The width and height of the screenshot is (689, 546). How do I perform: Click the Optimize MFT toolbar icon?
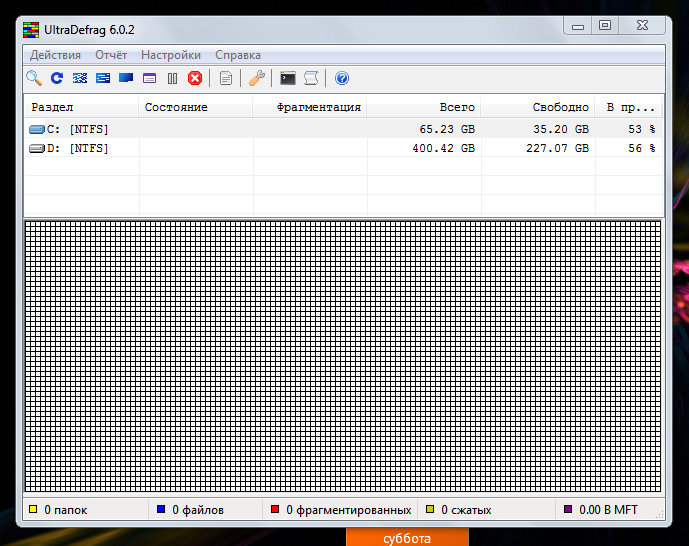point(149,78)
